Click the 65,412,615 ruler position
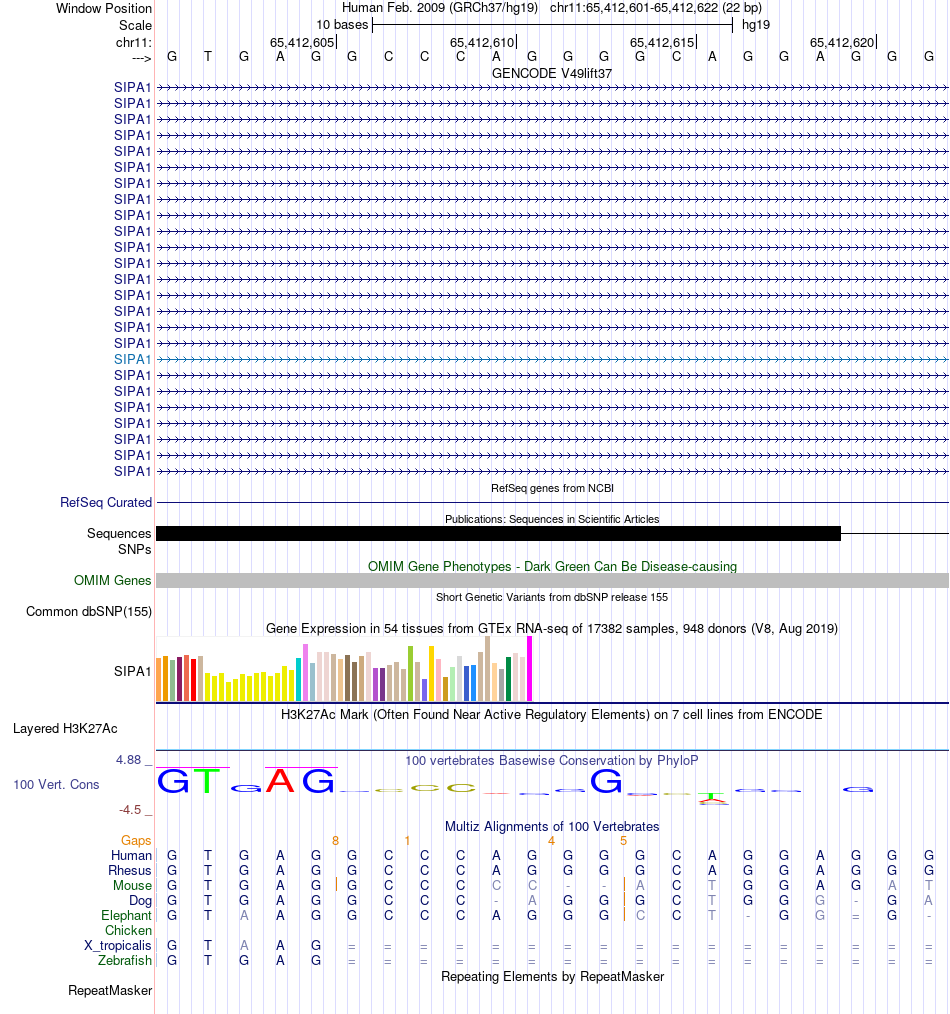The width and height of the screenshot is (950, 1014). [x=662, y=43]
